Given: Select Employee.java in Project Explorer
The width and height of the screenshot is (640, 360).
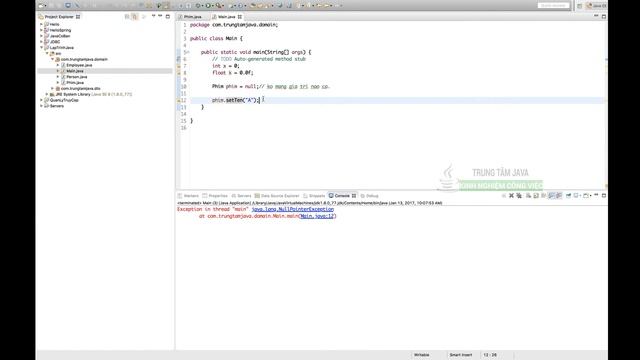Looking at the screenshot, I should coord(79,65).
